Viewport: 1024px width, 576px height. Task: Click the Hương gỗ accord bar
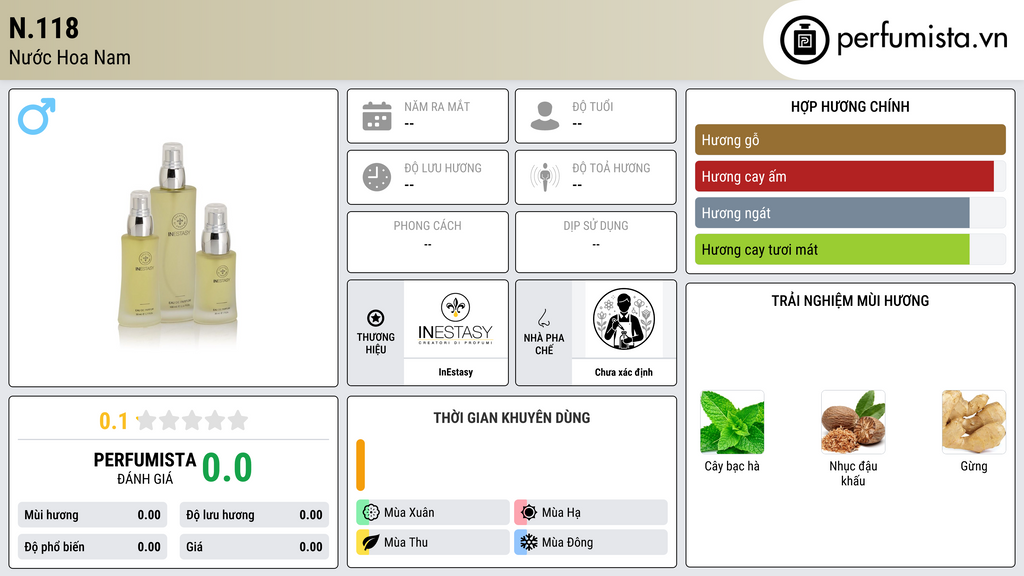(850, 140)
